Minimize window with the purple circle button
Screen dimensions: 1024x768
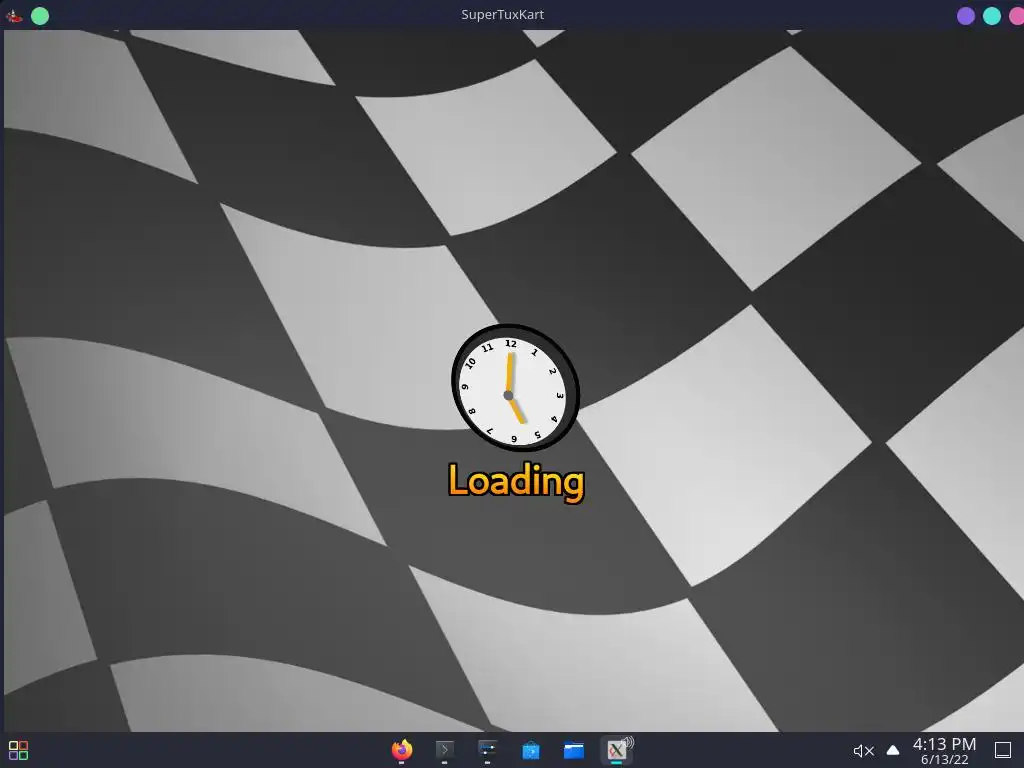[966, 16]
